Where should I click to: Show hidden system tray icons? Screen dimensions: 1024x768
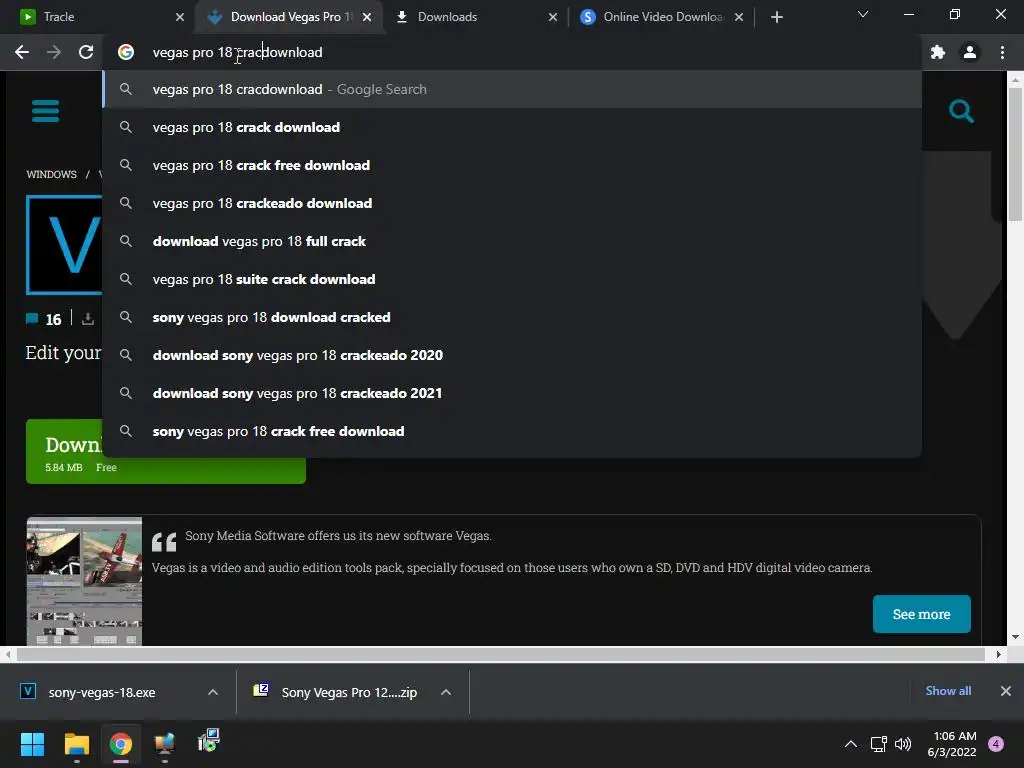click(x=850, y=744)
